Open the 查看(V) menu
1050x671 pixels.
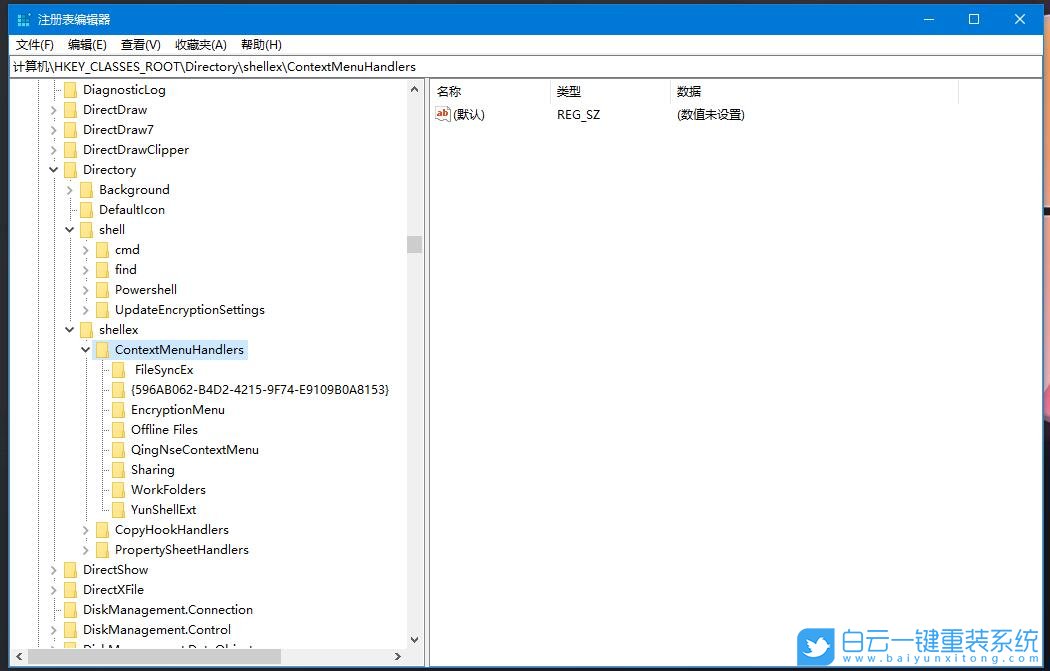[140, 44]
